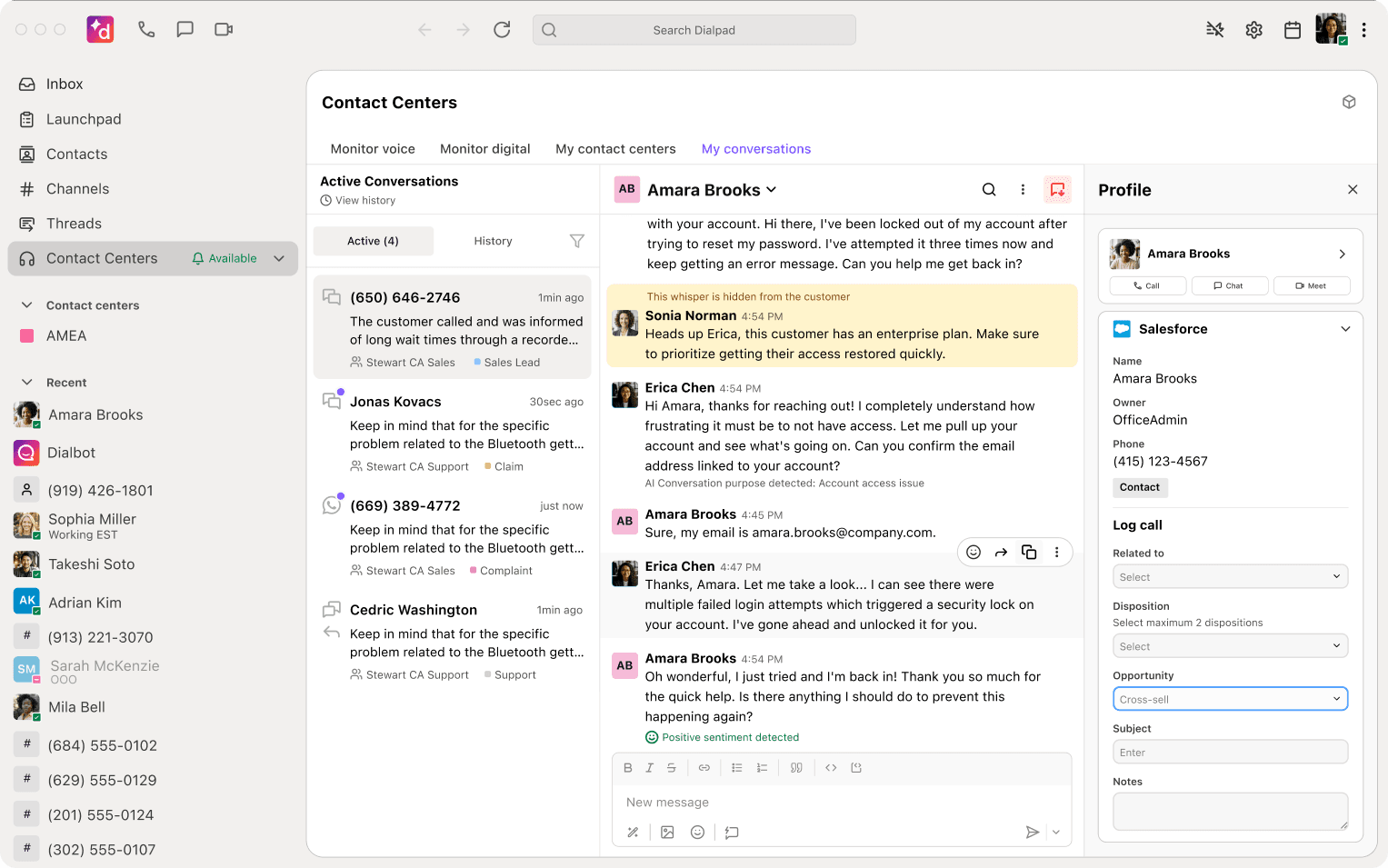Open the History tab in conversations

pyautogui.click(x=493, y=241)
